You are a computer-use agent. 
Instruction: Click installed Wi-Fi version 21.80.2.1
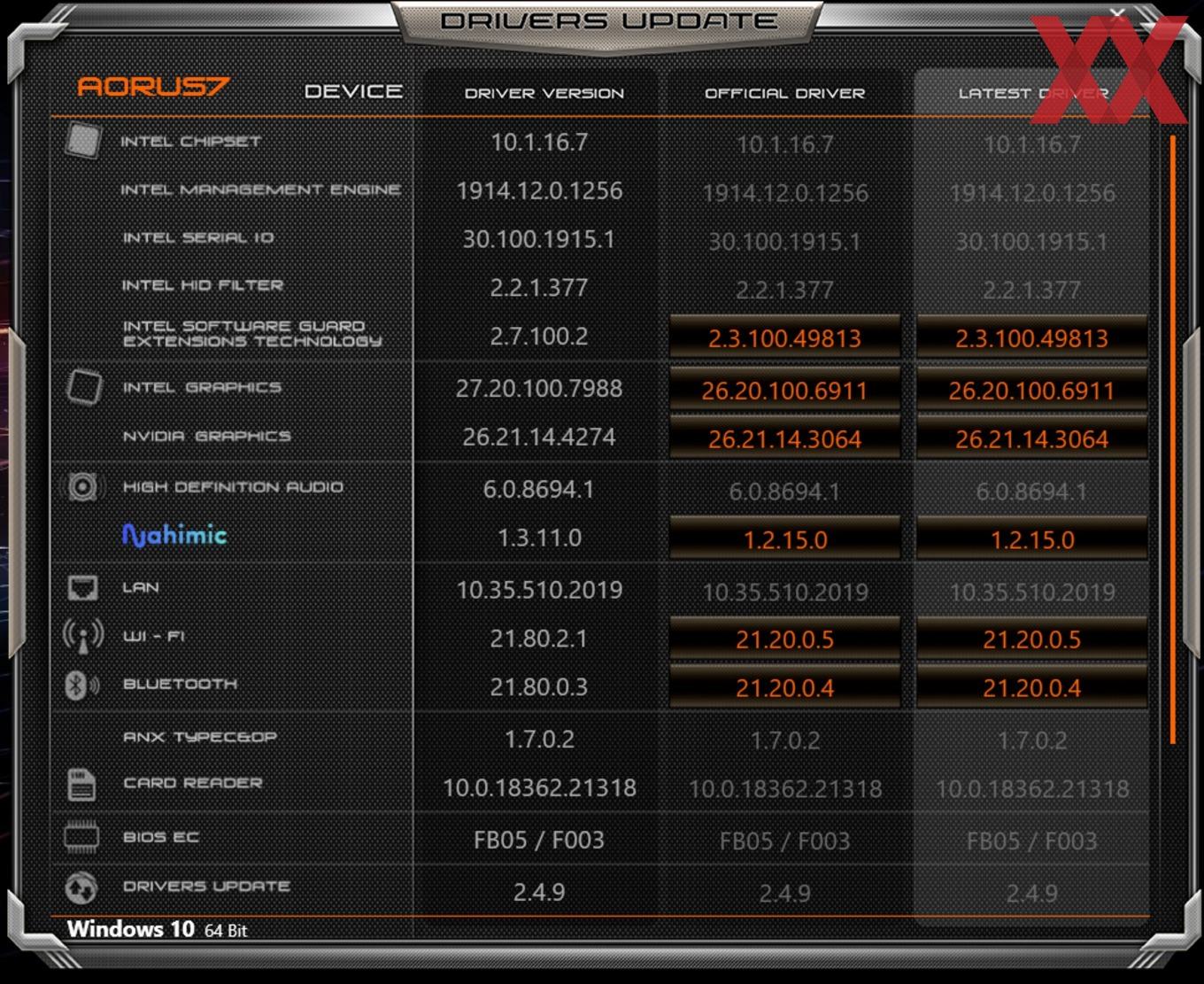(x=539, y=639)
